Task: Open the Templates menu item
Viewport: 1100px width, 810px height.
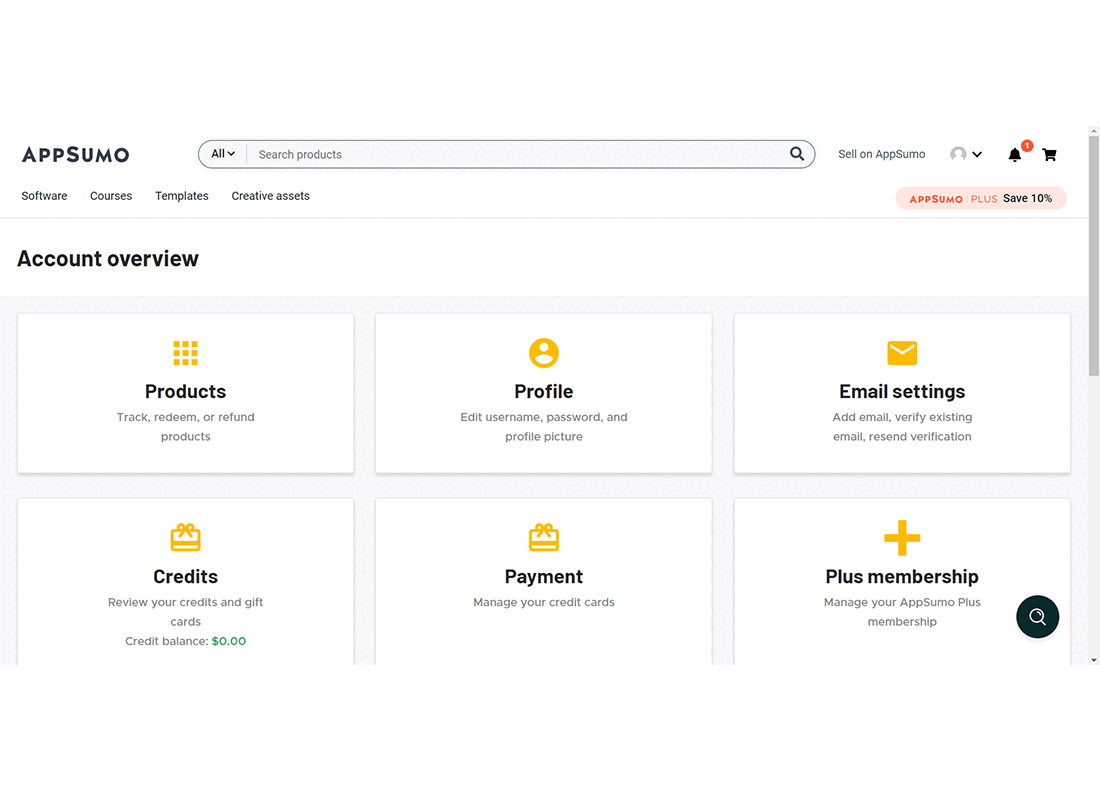Action: pyautogui.click(x=182, y=196)
